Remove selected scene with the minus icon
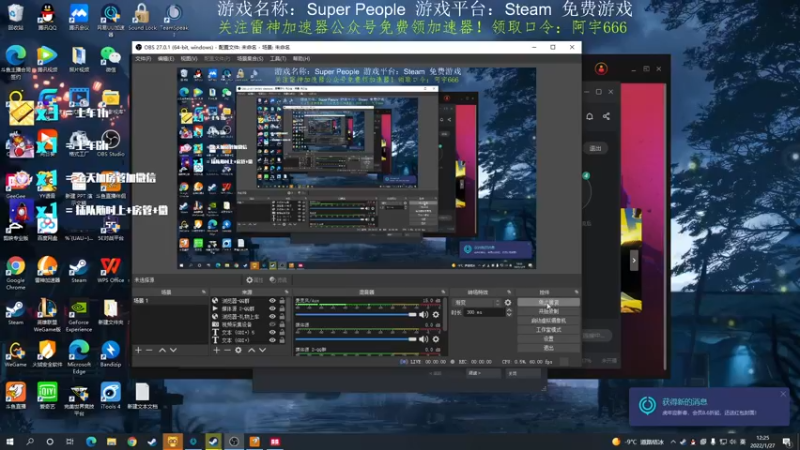The width and height of the screenshot is (800, 450). point(149,350)
